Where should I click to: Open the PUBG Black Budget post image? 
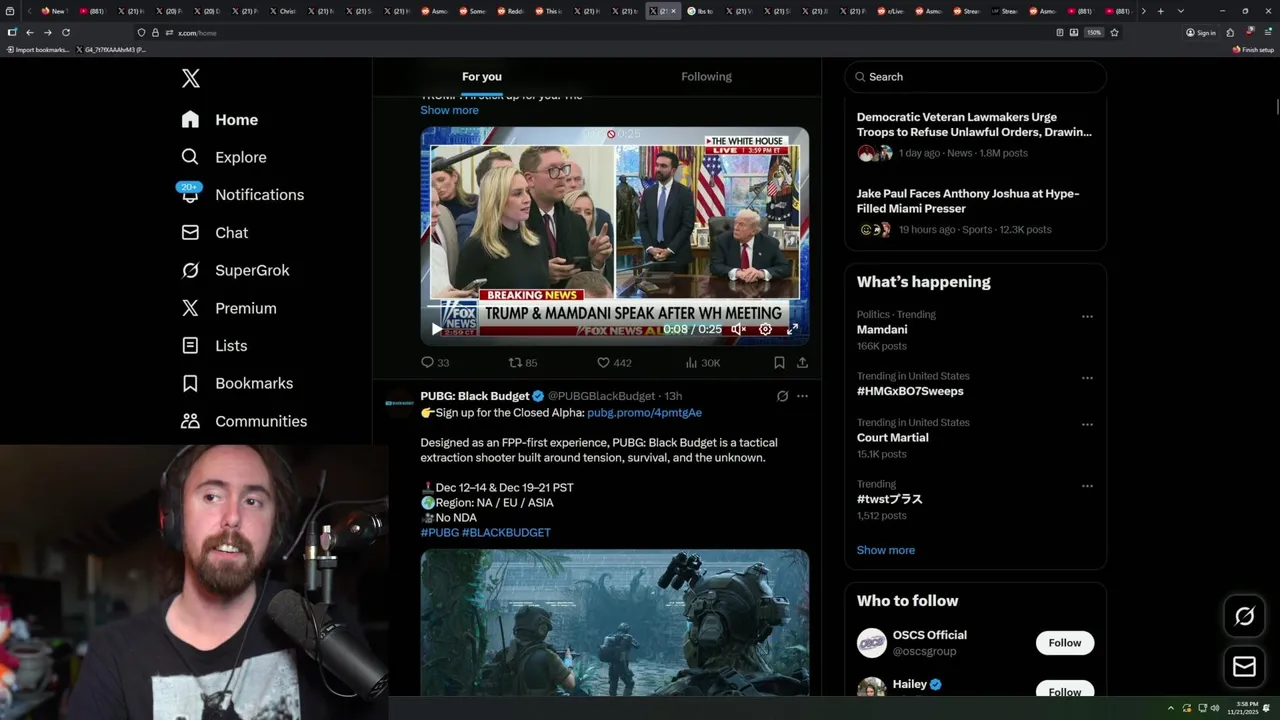pyautogui.click(x=614, y=622)
